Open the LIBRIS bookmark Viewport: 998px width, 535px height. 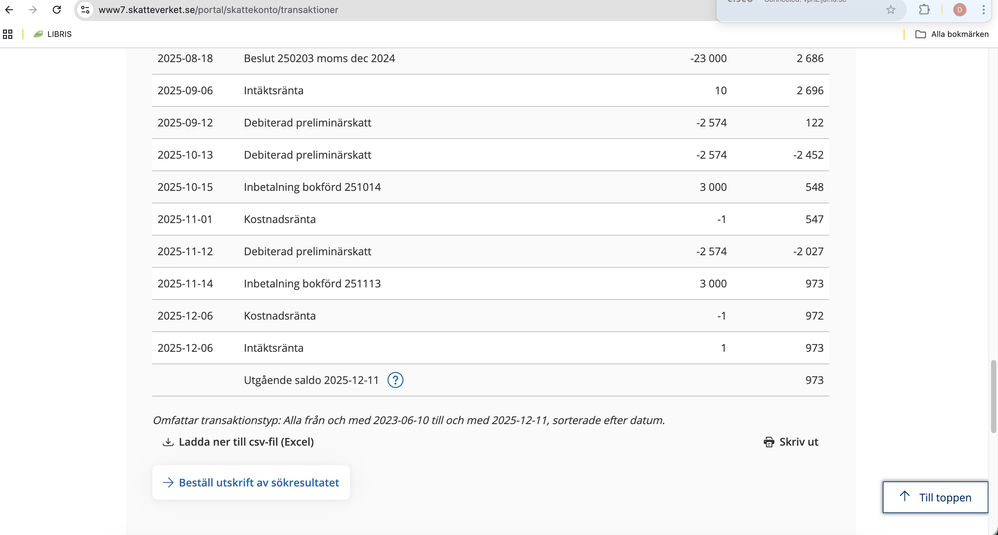tap(52, 34)
